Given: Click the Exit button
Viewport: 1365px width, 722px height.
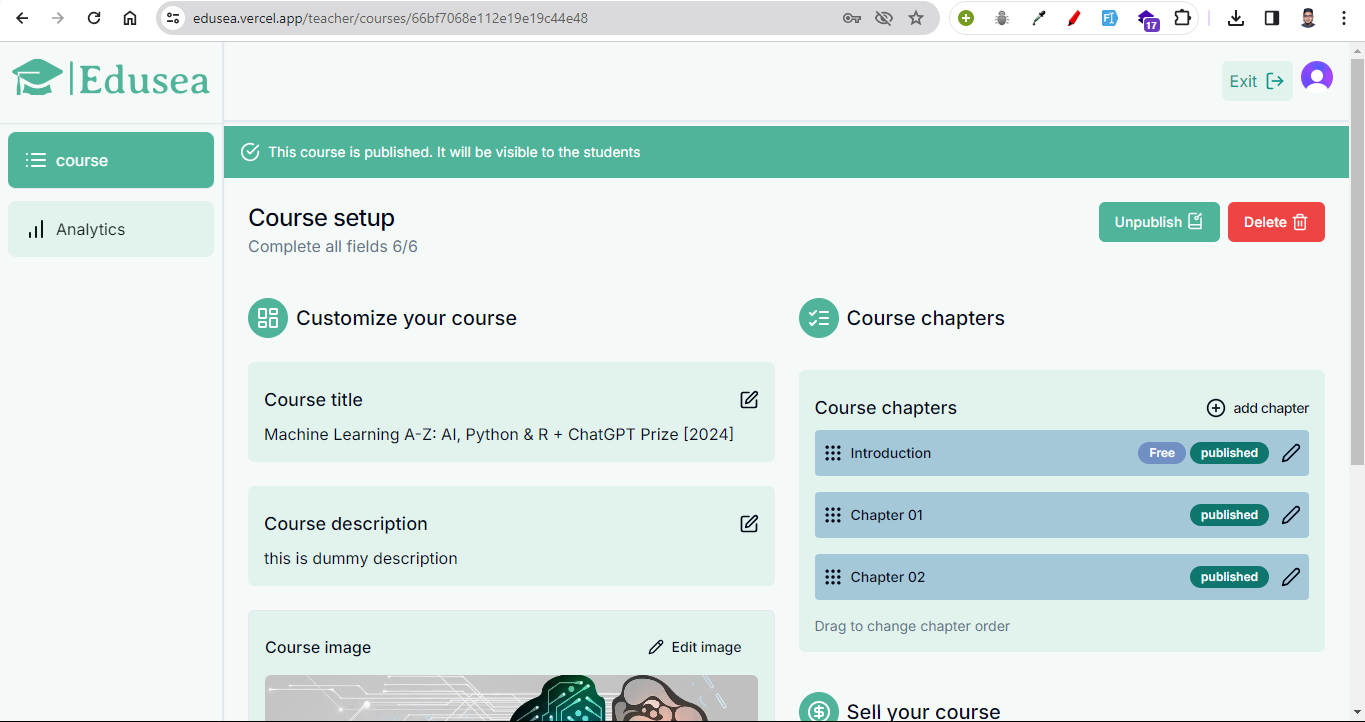Looking at the screenshot, I should 1257,81.
